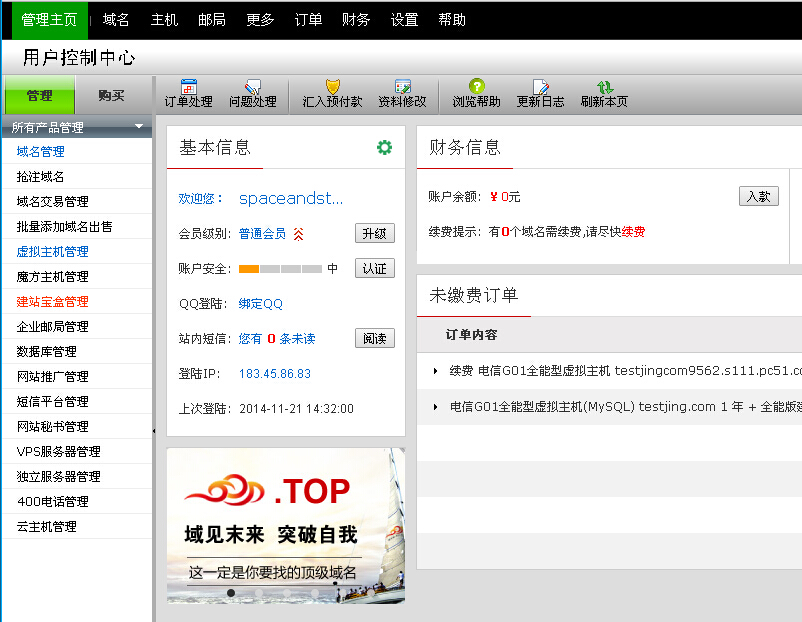Viewport: 802px width, 622px height.
Task: Click the sidebar collapse handle arrow
Action: click(153, 430)
